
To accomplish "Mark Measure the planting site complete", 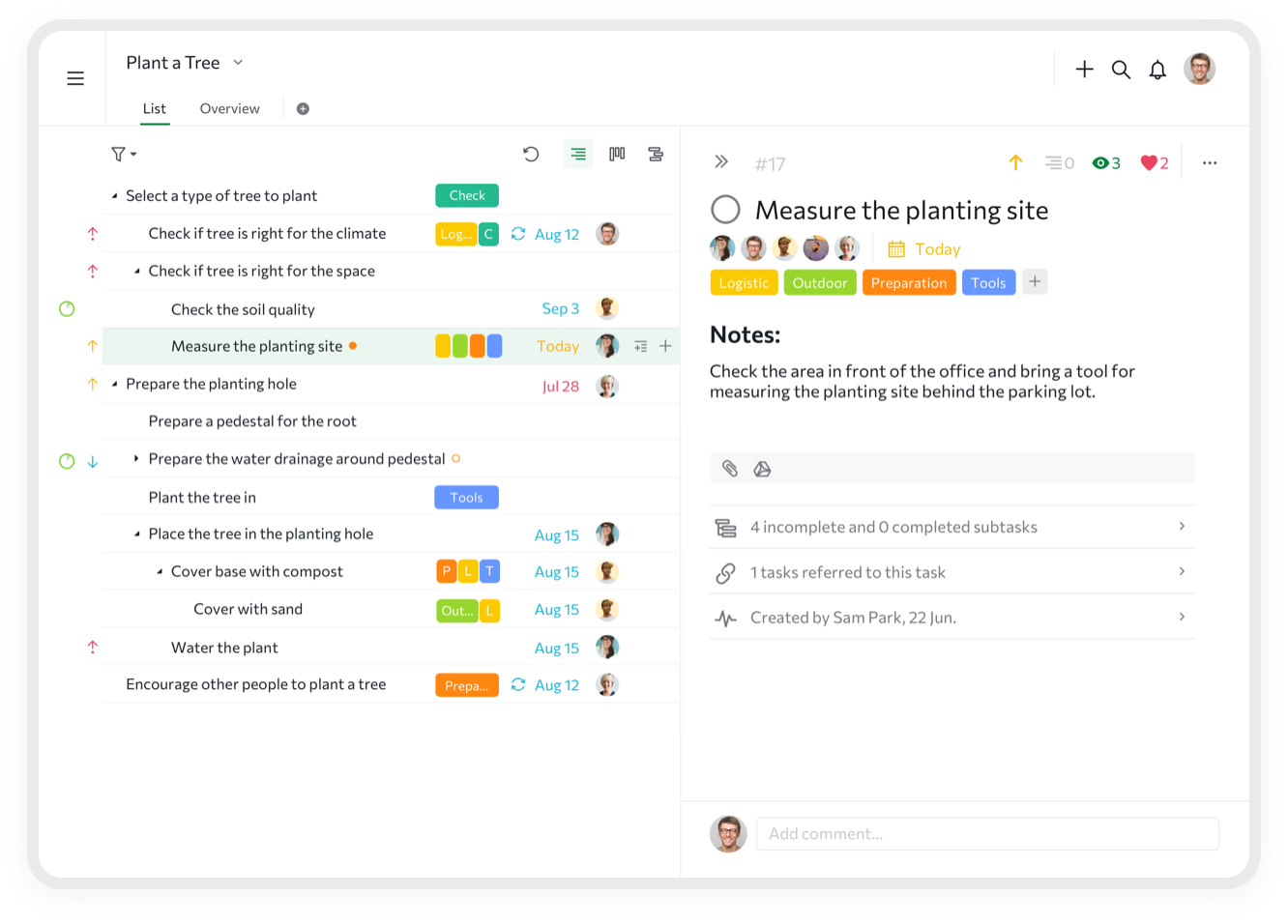I will coord(725,210).
